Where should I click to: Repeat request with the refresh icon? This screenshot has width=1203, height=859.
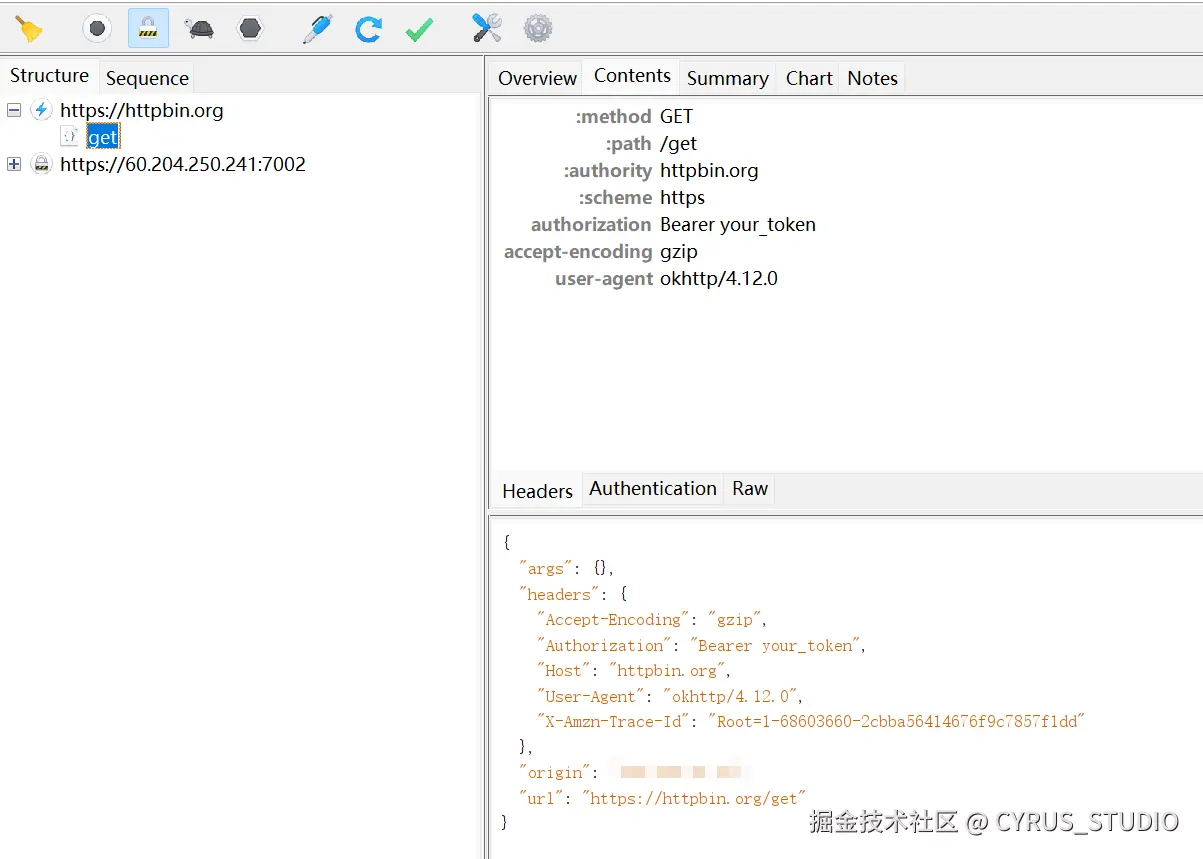click(368, 29)
